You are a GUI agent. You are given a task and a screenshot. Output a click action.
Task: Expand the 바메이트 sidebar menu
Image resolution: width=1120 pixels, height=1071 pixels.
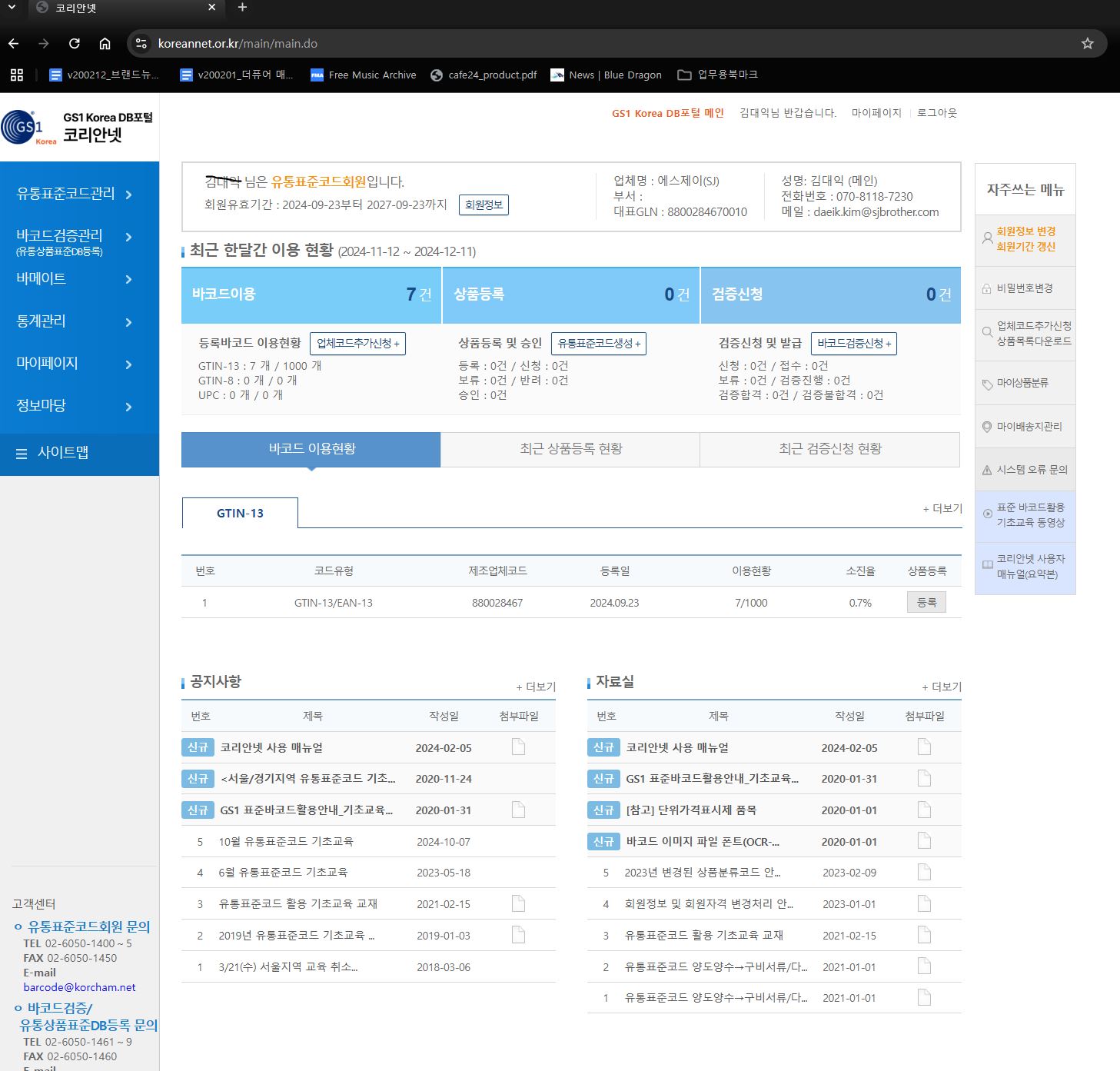75,279
